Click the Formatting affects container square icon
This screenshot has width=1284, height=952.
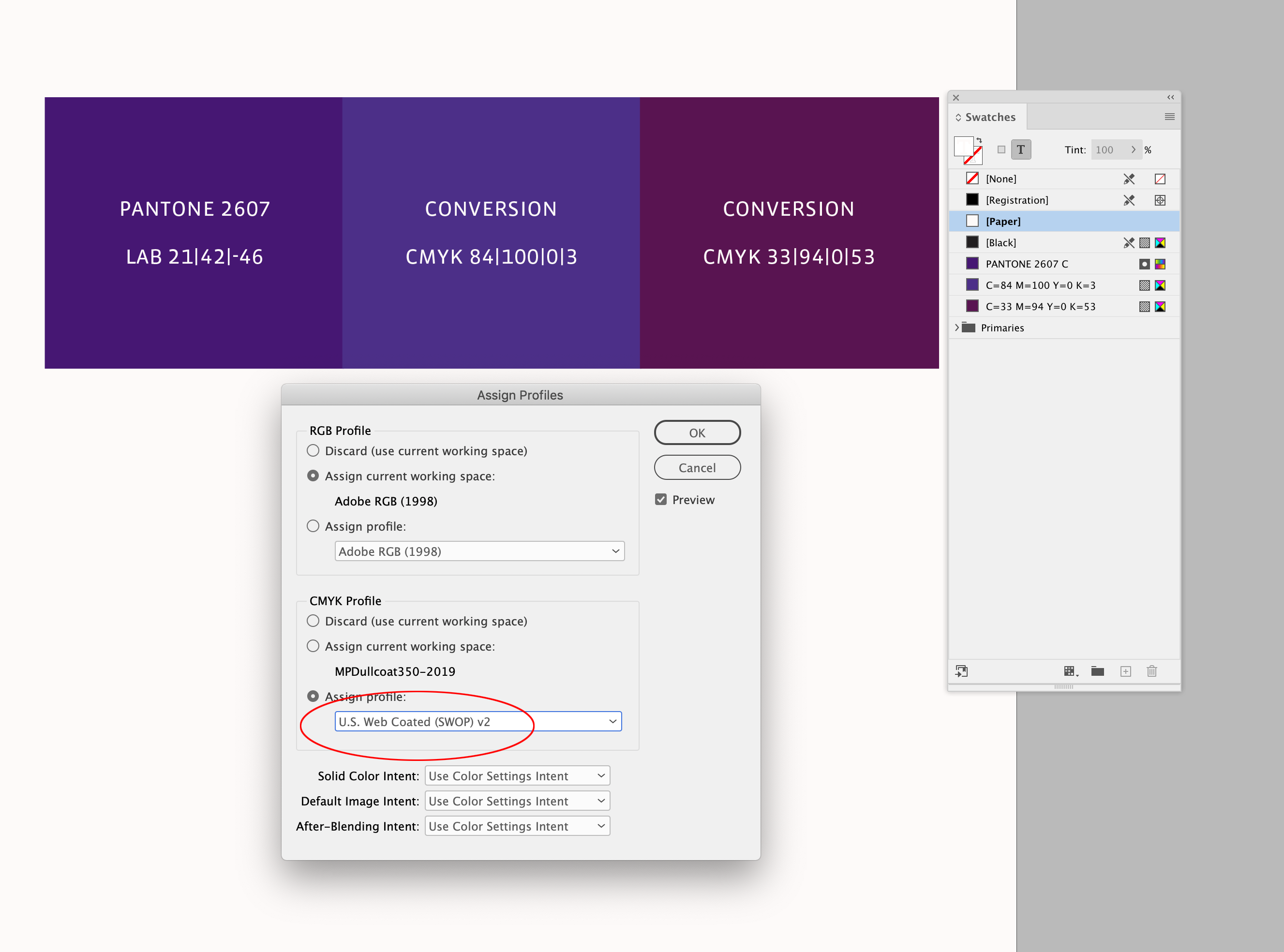click(1001, 150)
